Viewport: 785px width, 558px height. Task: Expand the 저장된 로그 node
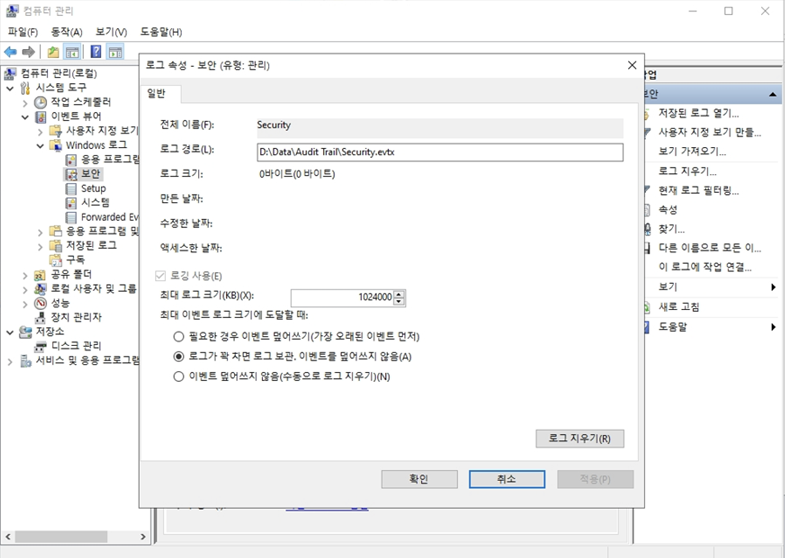point(41,246)
